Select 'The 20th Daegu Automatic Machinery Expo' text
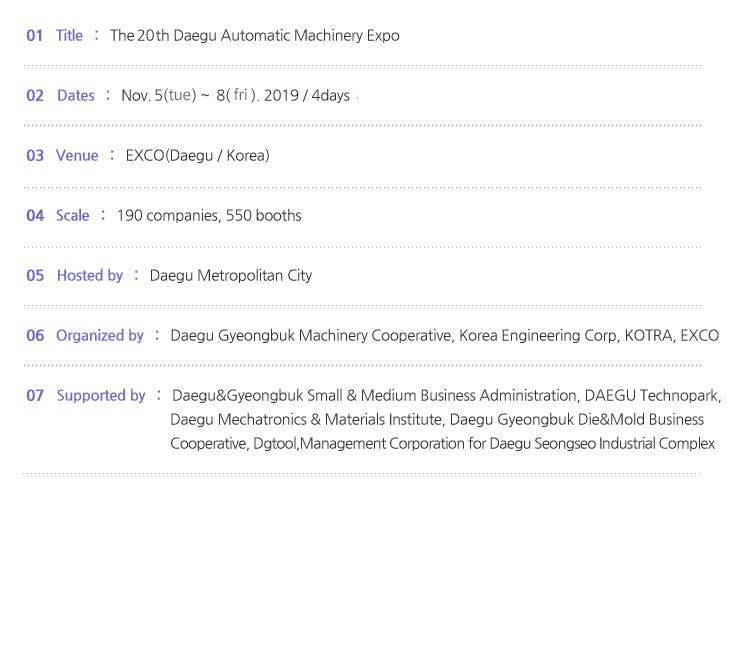The width and height of the screenshot is (750, 669). pyautogui.click(x=254, y=35)
